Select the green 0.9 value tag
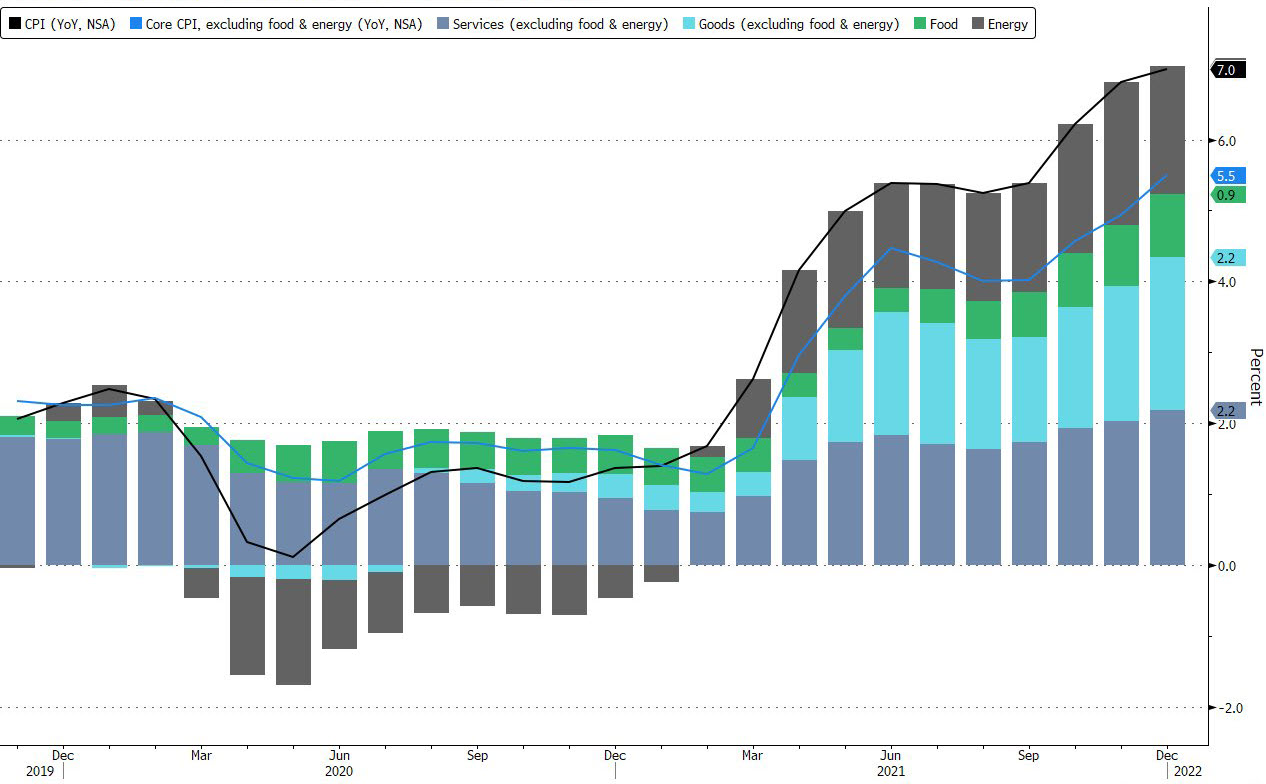This screenshot has width=1266, height=784. pos(1228,195)
